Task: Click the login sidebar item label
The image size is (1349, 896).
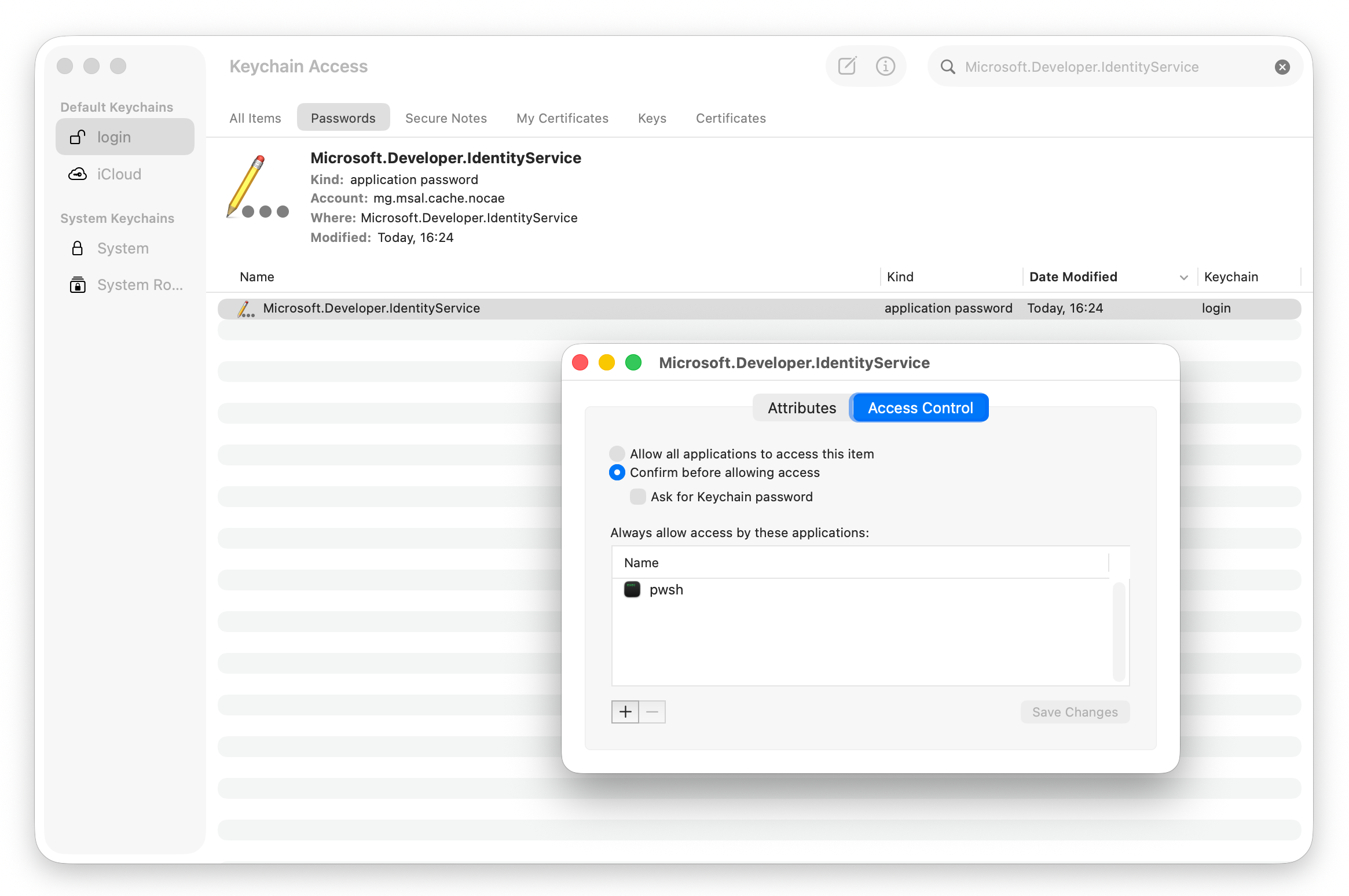Action: (114, 137)
